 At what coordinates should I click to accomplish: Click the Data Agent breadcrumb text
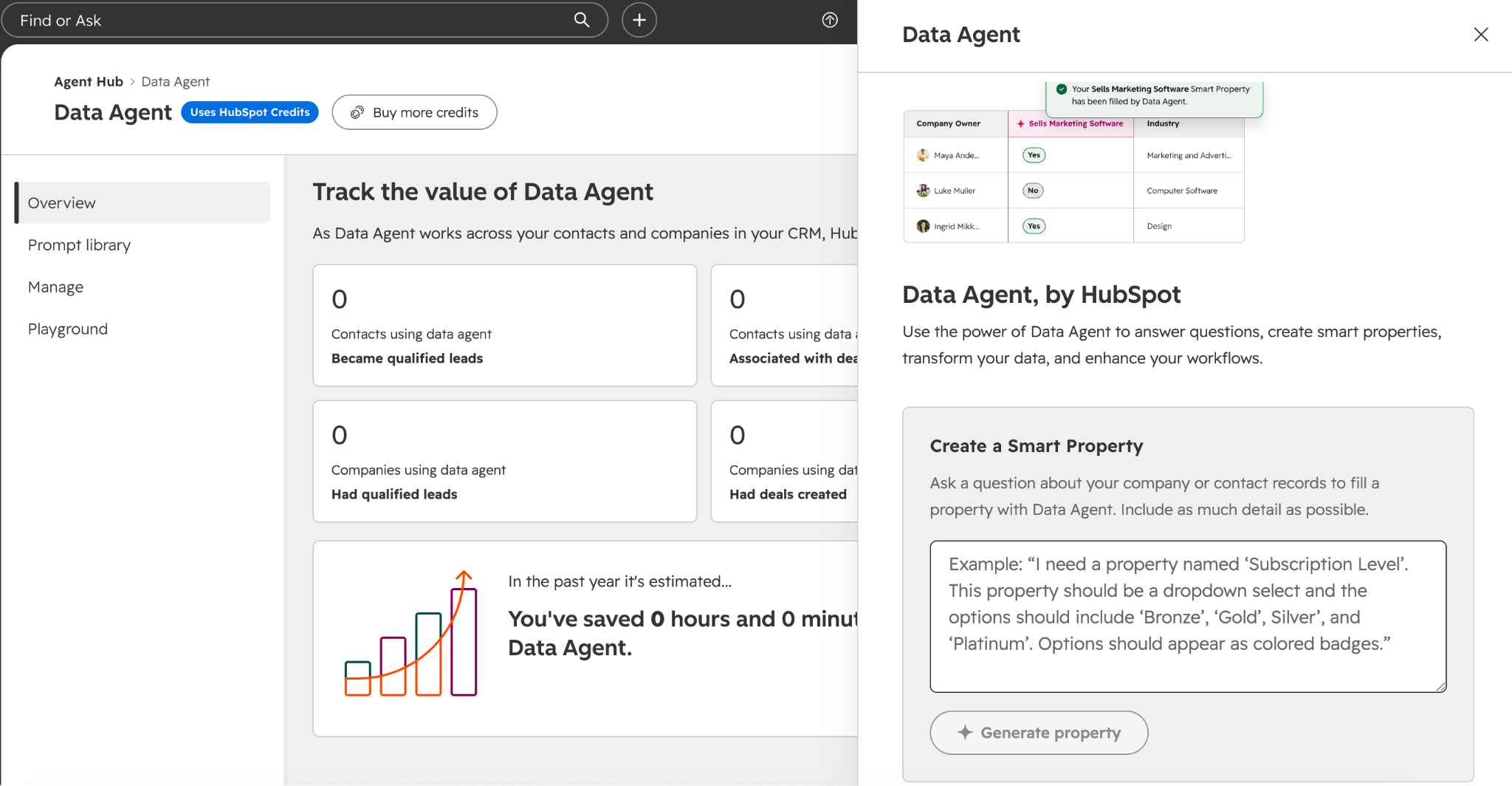176,81
